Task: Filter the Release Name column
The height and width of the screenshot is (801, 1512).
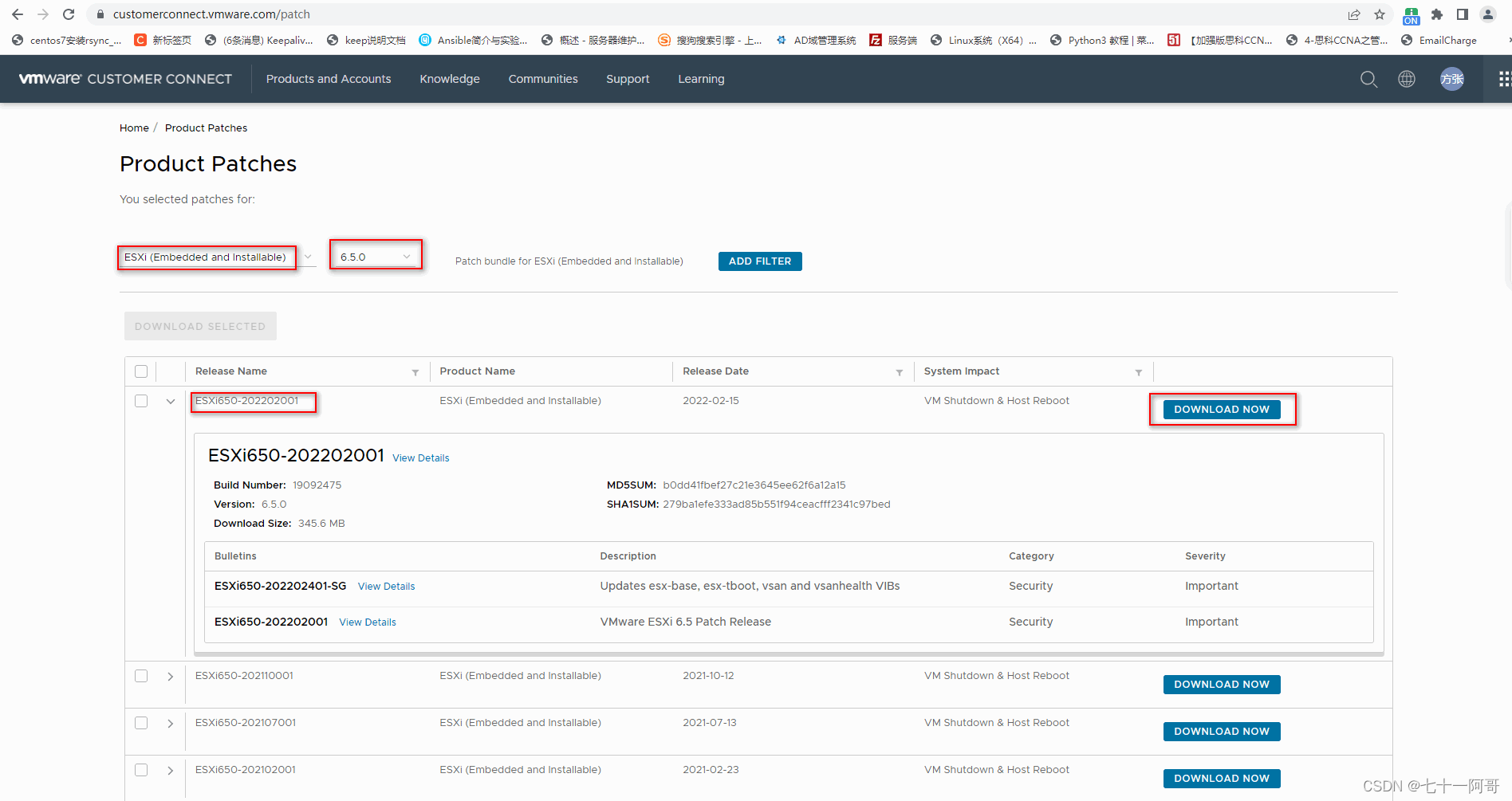Action: (x=415, y=372)
